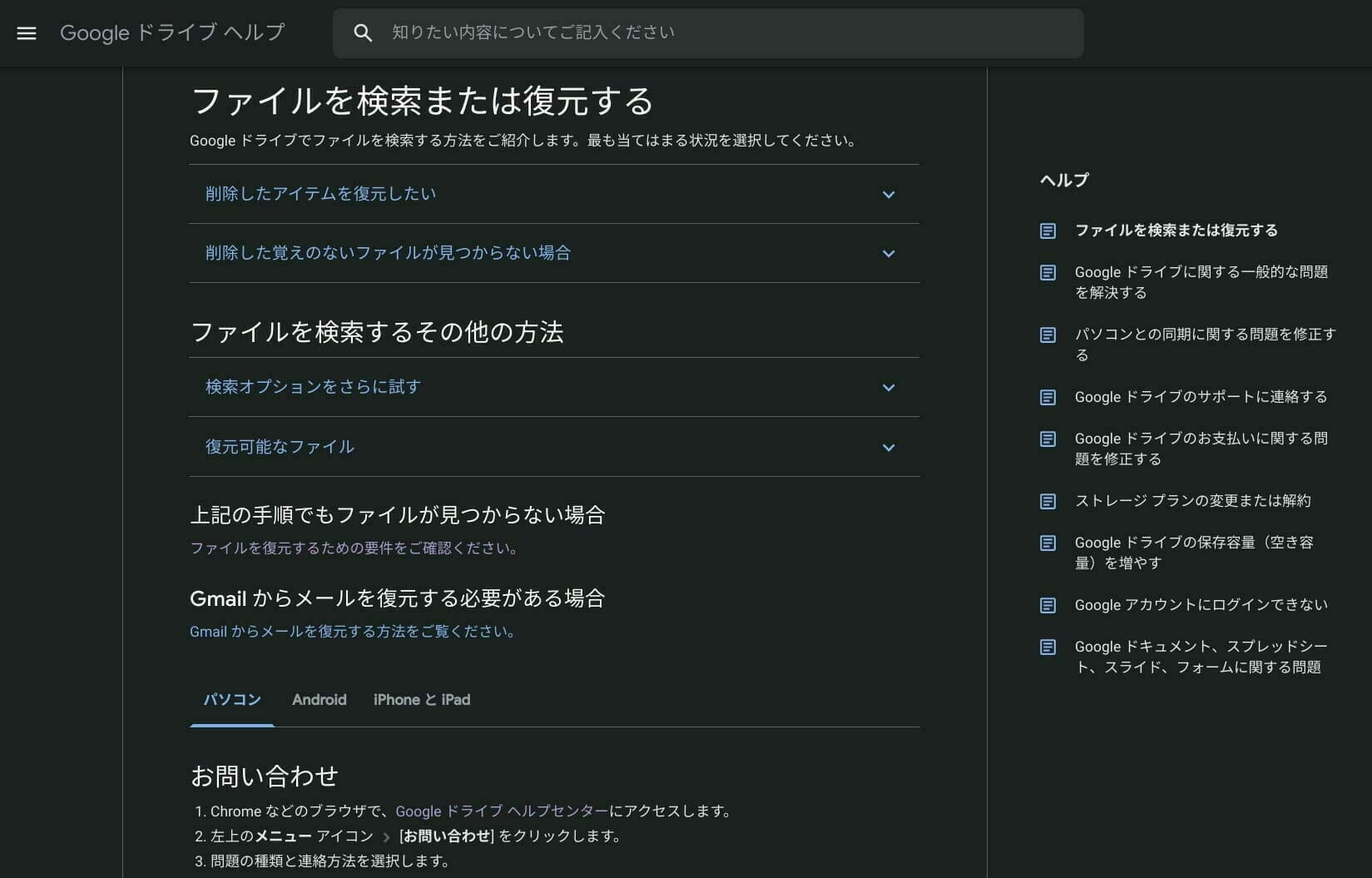This screenshot has width=1372, height=878.
Task: Focus the 知りたい内容についてご記入ください search field
Action: coord(708,33)
